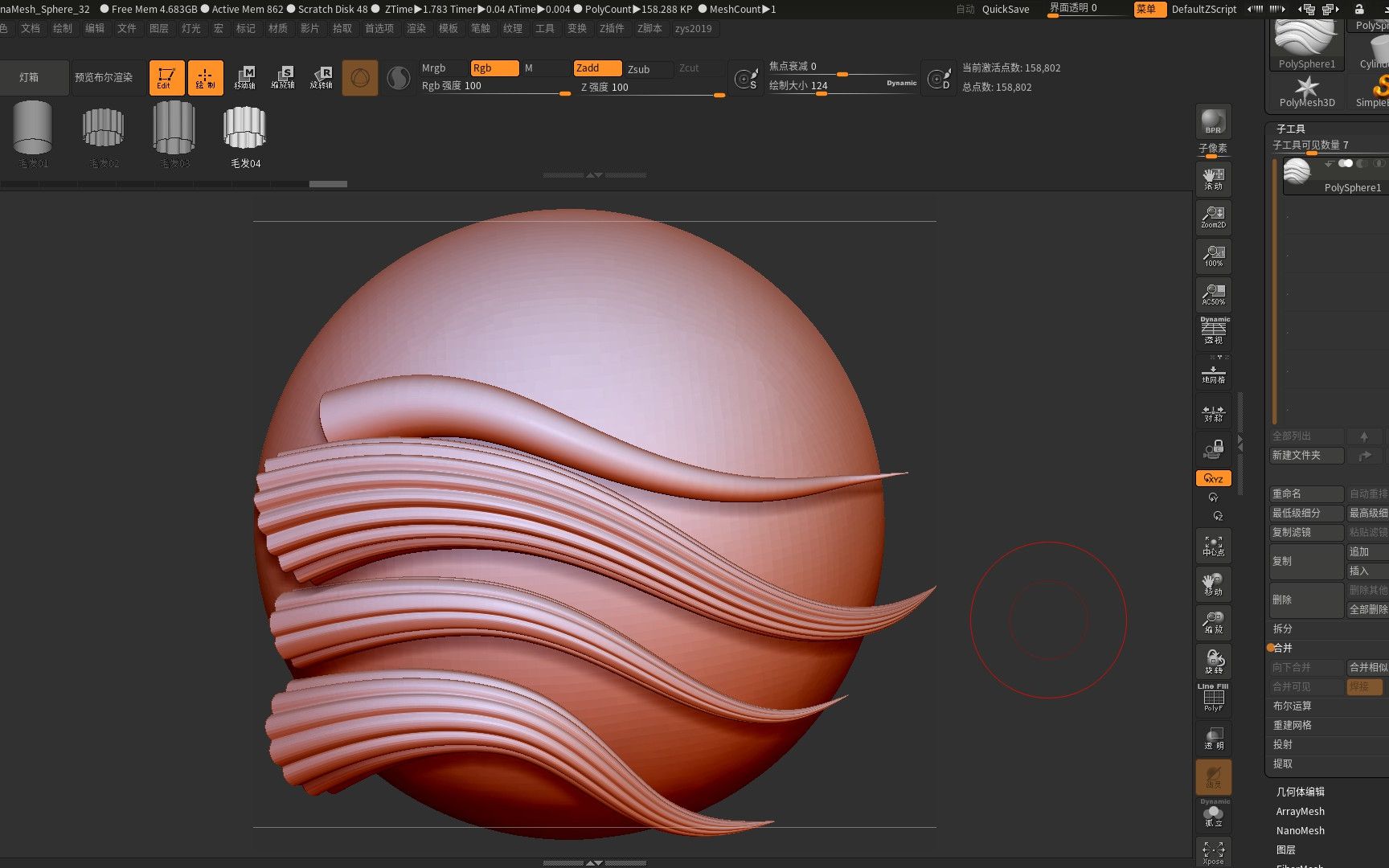Activate Edit mode button in top toolbar
The height and width of the screenshot is (868, 1389).
click(166, 76)
